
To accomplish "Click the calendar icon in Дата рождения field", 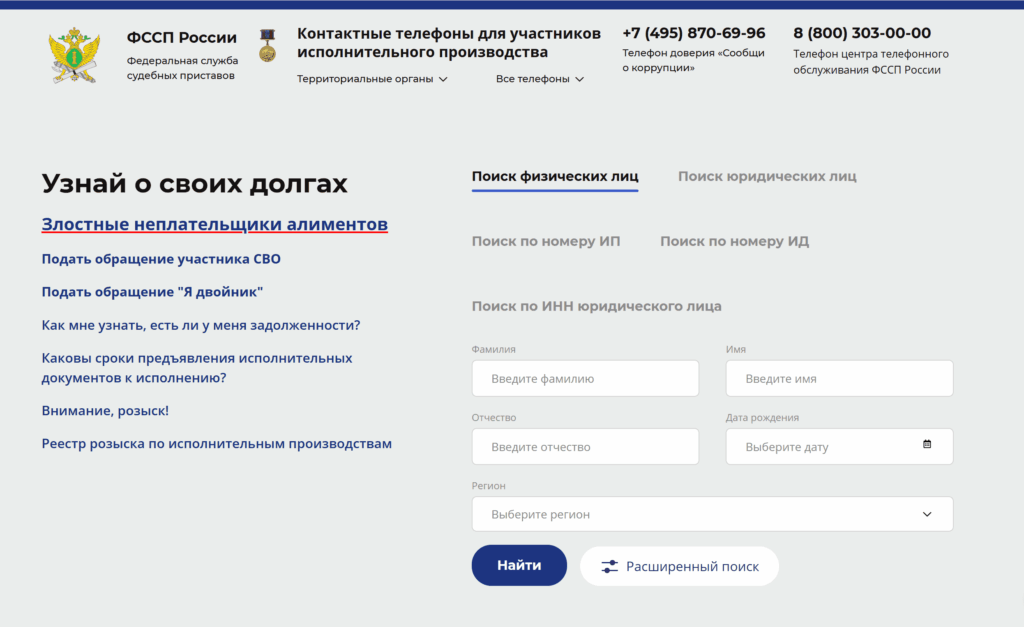I will coord(927,444).
